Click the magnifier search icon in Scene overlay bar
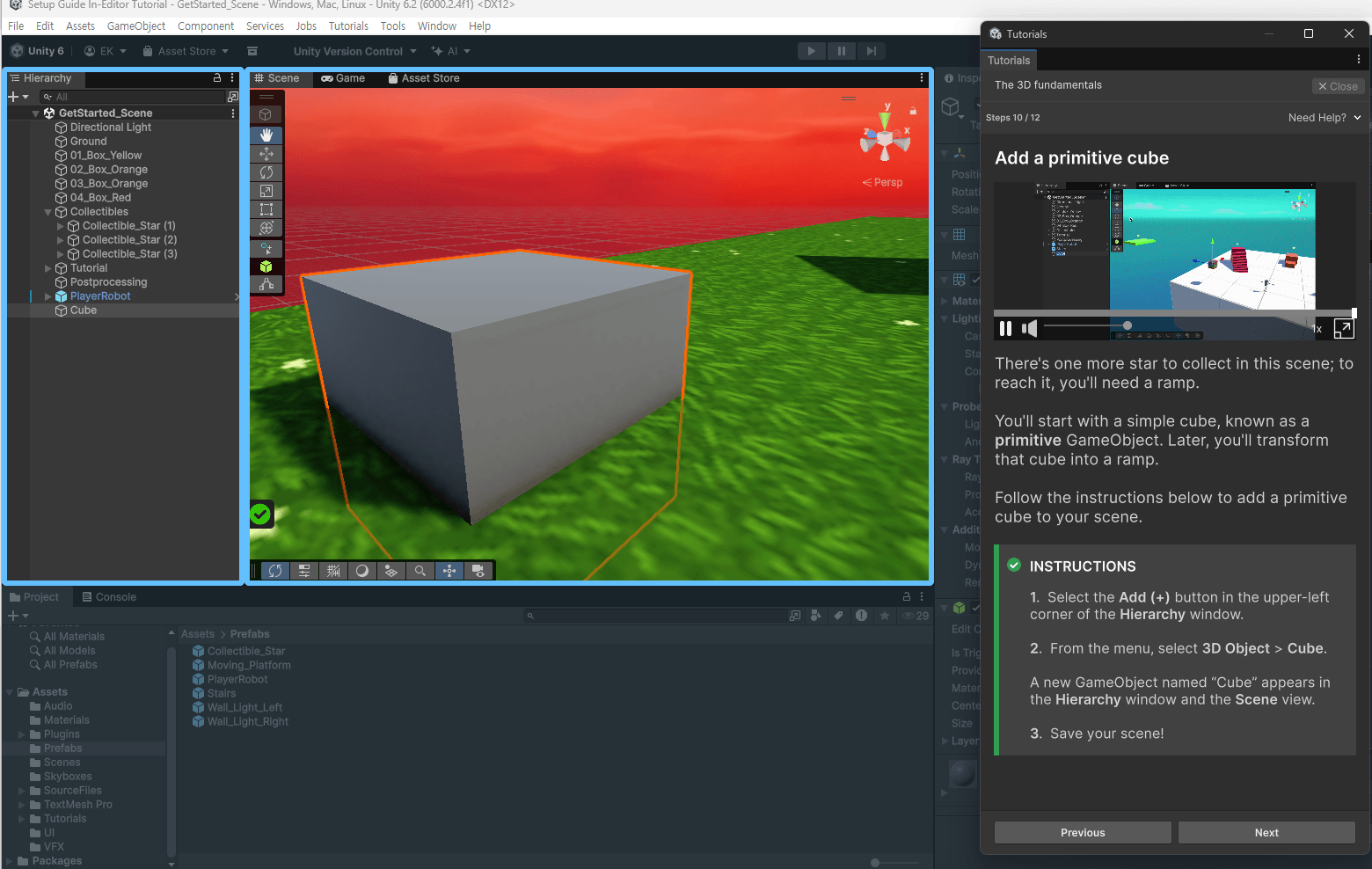 [x=420, y=571]
